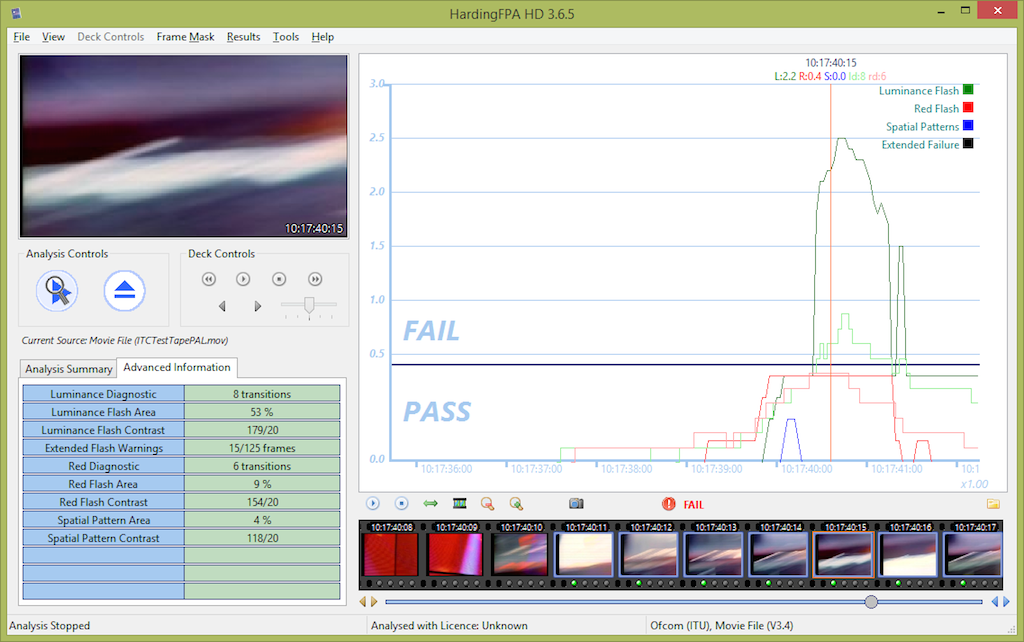Click the Red Diagnostic row label
The width and height of the screenshot is (1024, 642).
tap(103, 466)
